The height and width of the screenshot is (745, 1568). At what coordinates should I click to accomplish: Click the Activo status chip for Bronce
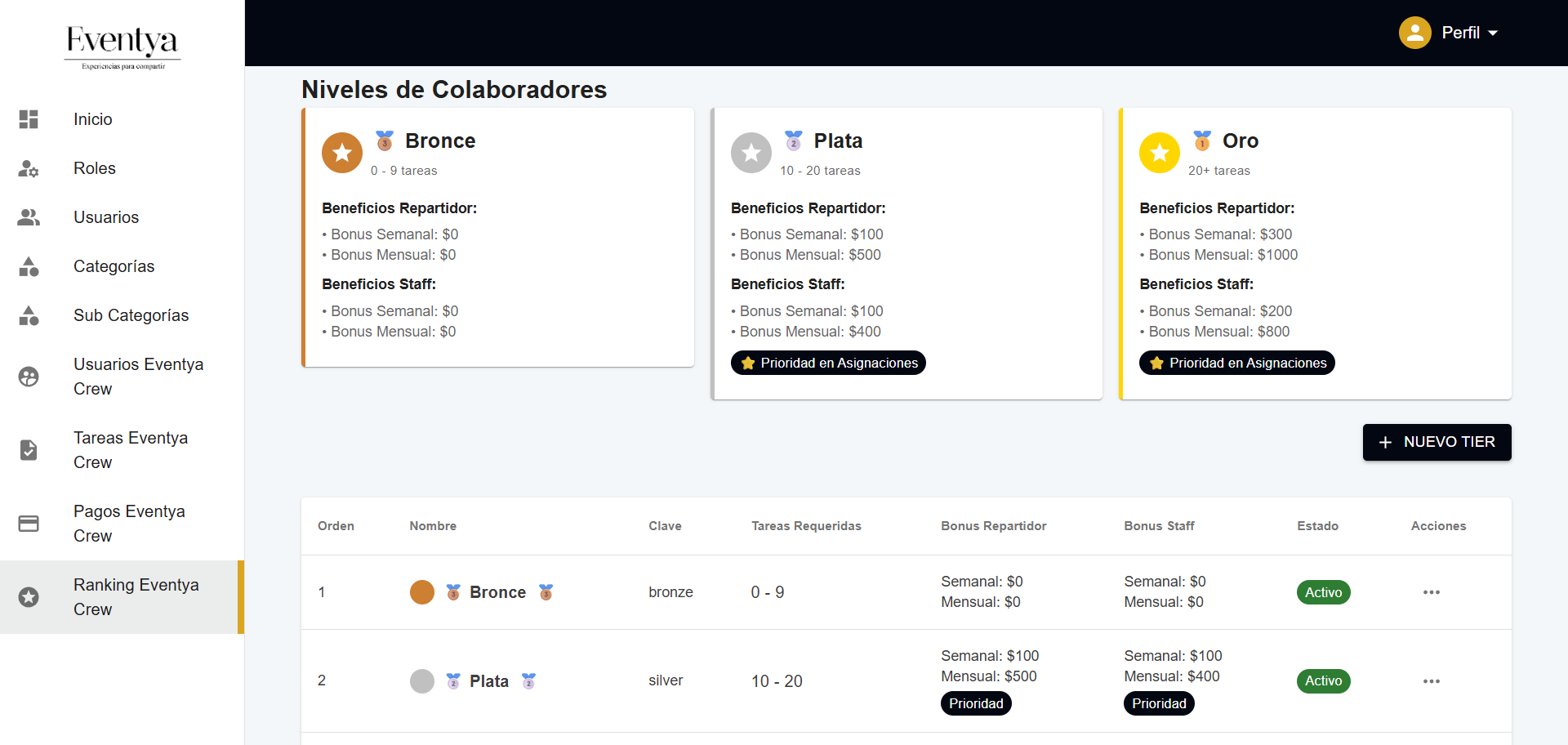[1323, 592]
